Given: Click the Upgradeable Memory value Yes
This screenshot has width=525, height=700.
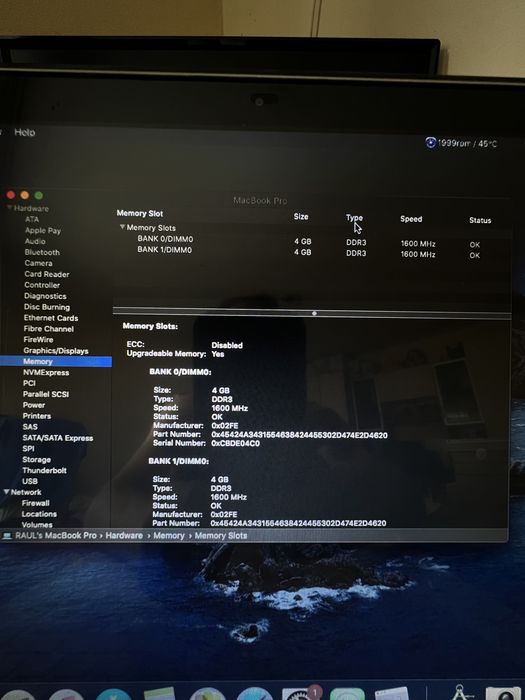Looking at the screenshot, I should (218, 354).
